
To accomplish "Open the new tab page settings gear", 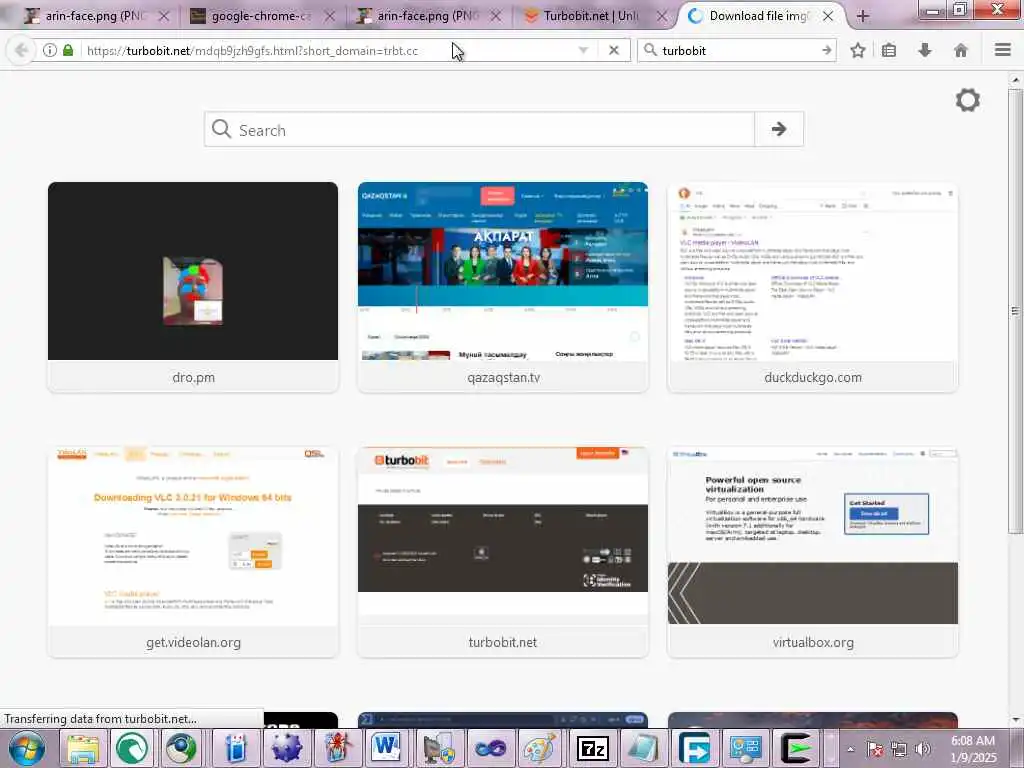I will [967, 100].
